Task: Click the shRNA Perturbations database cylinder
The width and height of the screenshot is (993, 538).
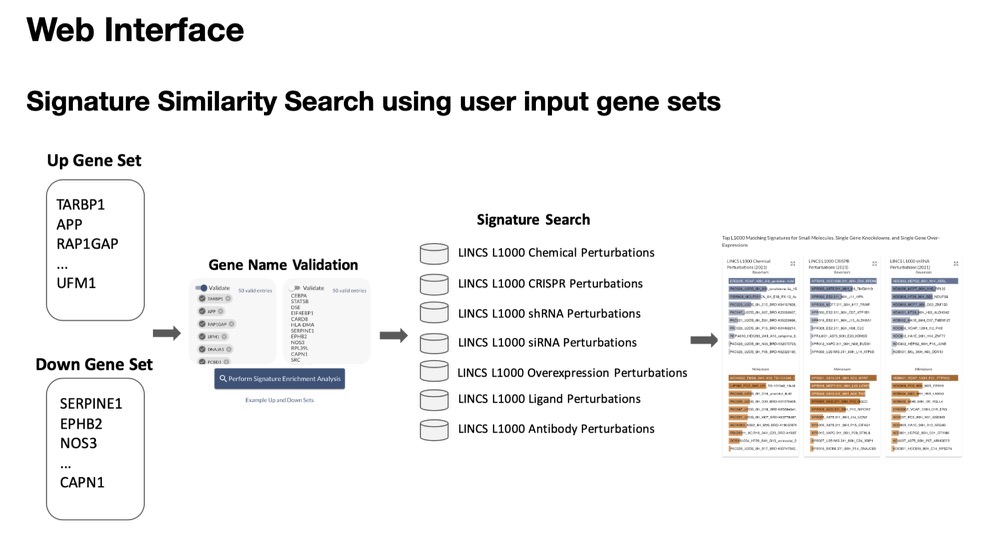Action: (434, 313)
